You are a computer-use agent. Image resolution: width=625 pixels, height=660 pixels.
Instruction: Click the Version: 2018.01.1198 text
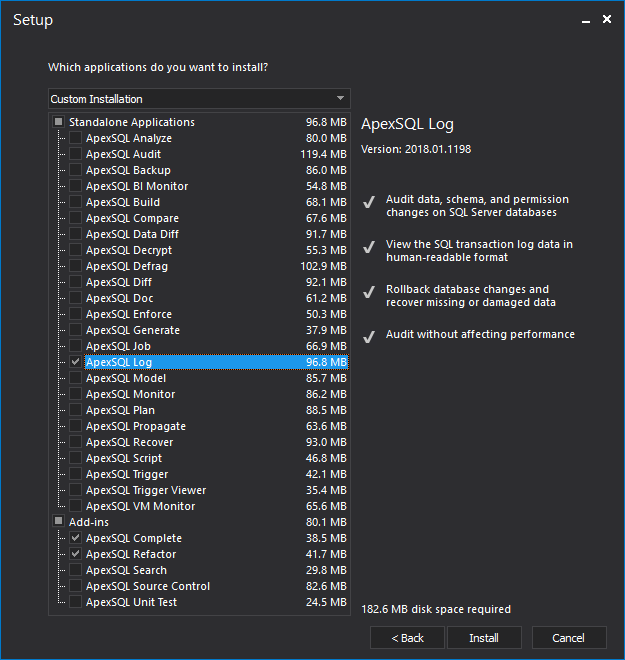416,149
